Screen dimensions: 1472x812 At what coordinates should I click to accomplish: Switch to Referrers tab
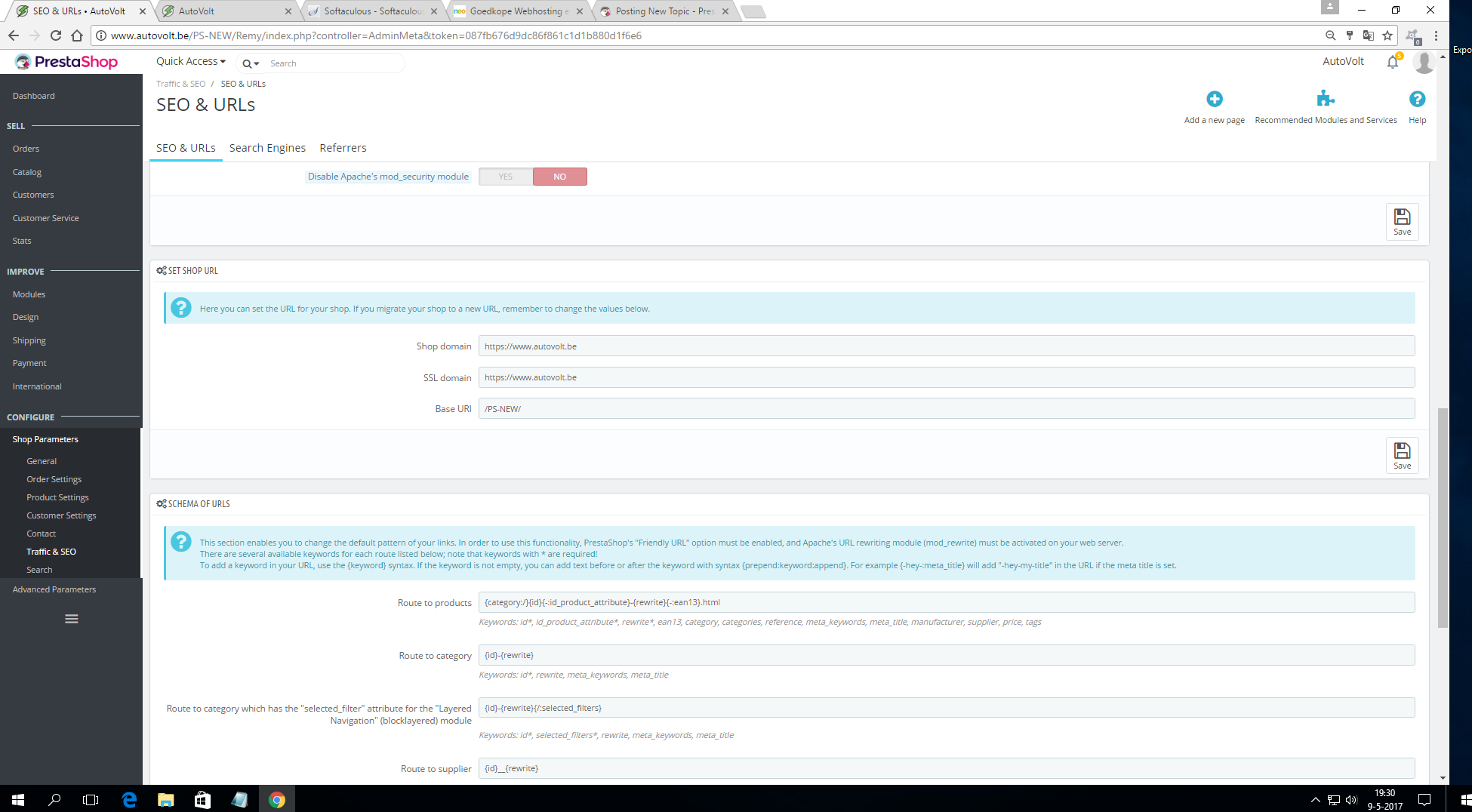(x=343, y=148)
